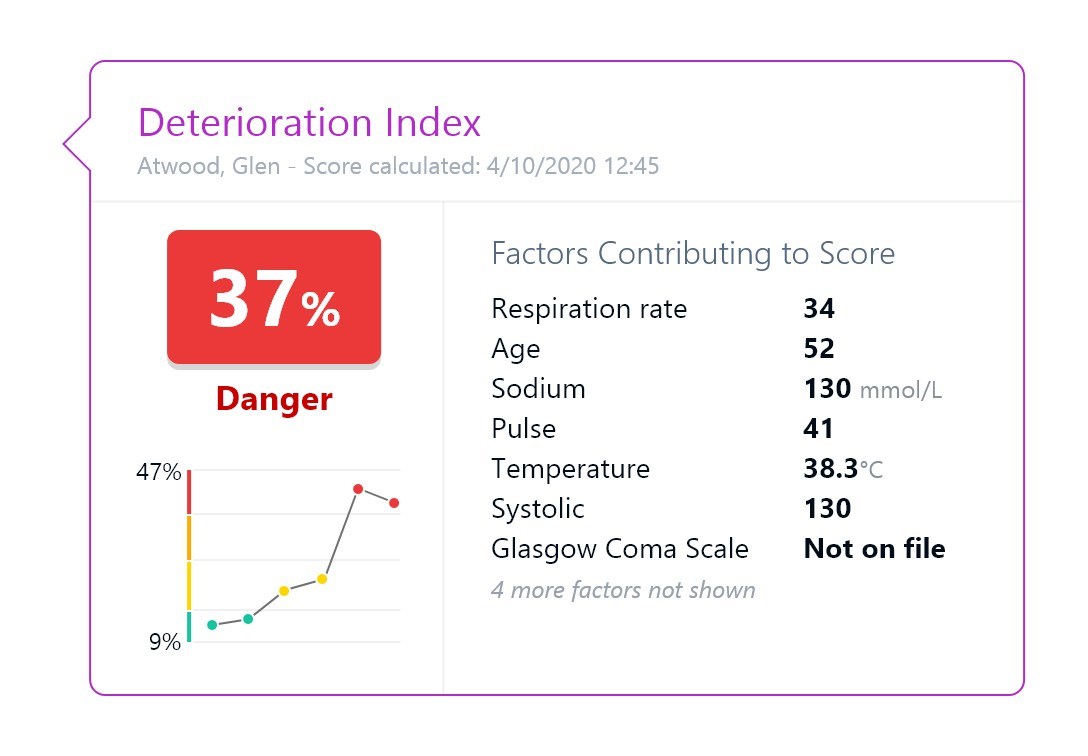This screenshot has width=1088, height=756.
Task: Click the orange segment of the risk scale
Action: [x=189, y=538]
